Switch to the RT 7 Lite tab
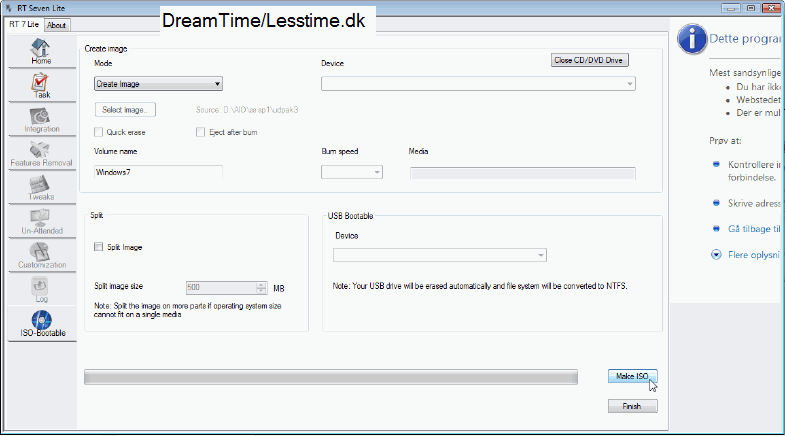Screen dimensions: 785x436 pyautogui.click(x=24, y=24)
